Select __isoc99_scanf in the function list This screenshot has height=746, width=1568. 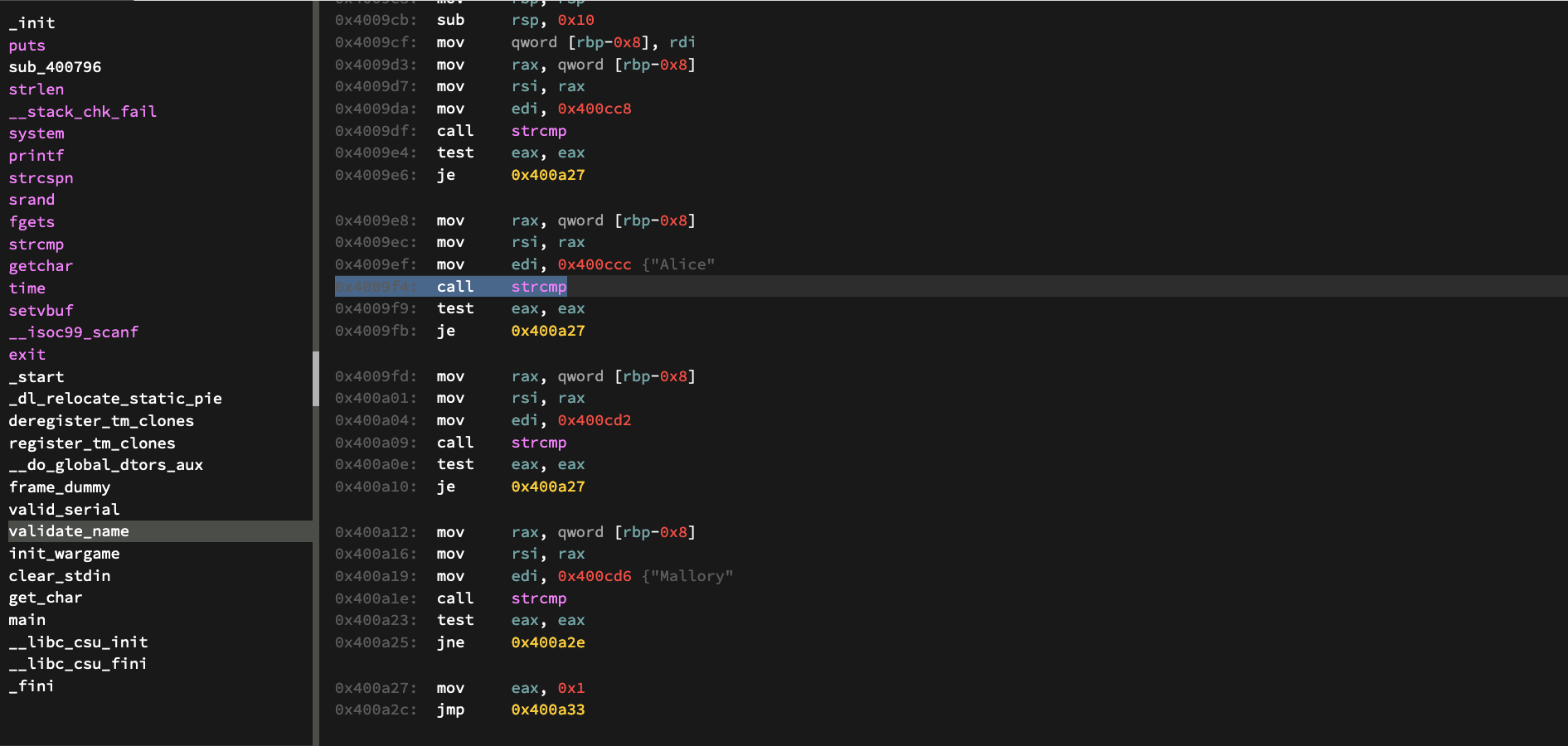click(x=74, y=332)
